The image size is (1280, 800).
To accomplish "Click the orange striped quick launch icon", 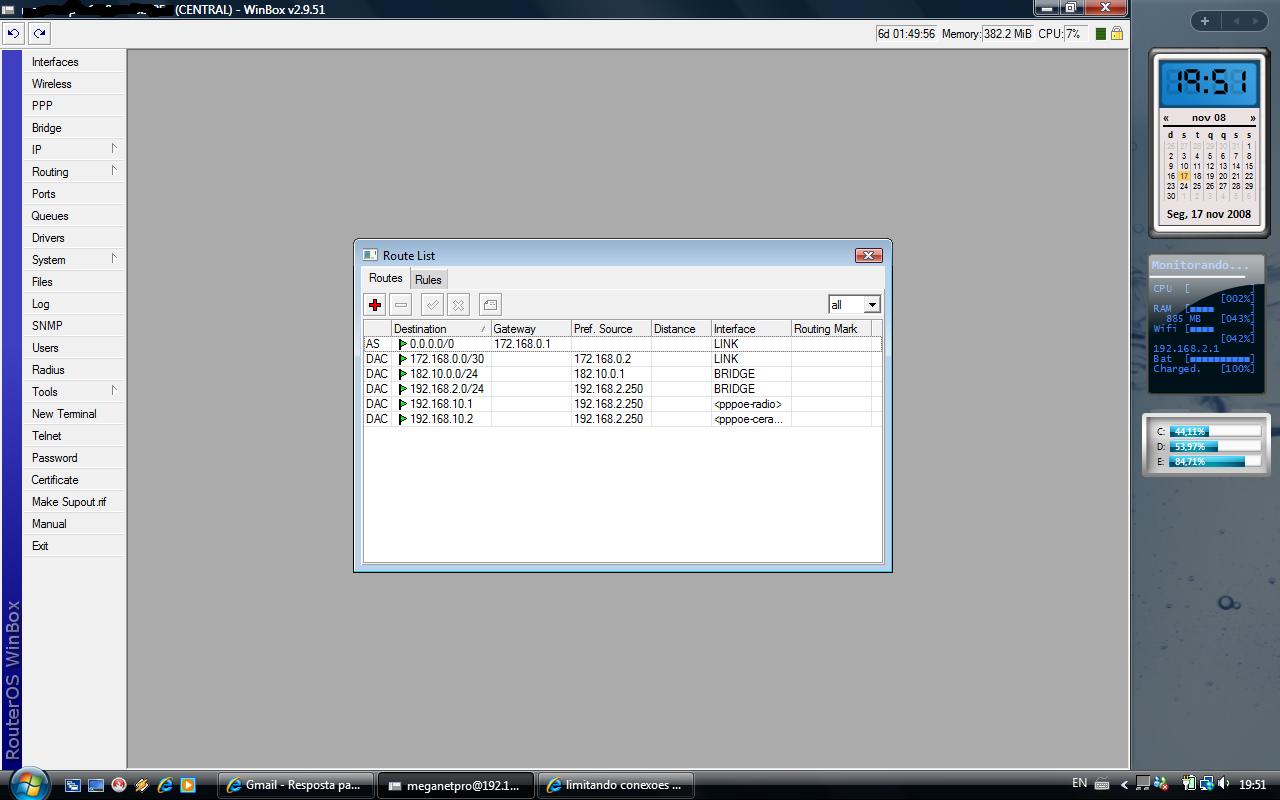I will [x=142, y=785].
